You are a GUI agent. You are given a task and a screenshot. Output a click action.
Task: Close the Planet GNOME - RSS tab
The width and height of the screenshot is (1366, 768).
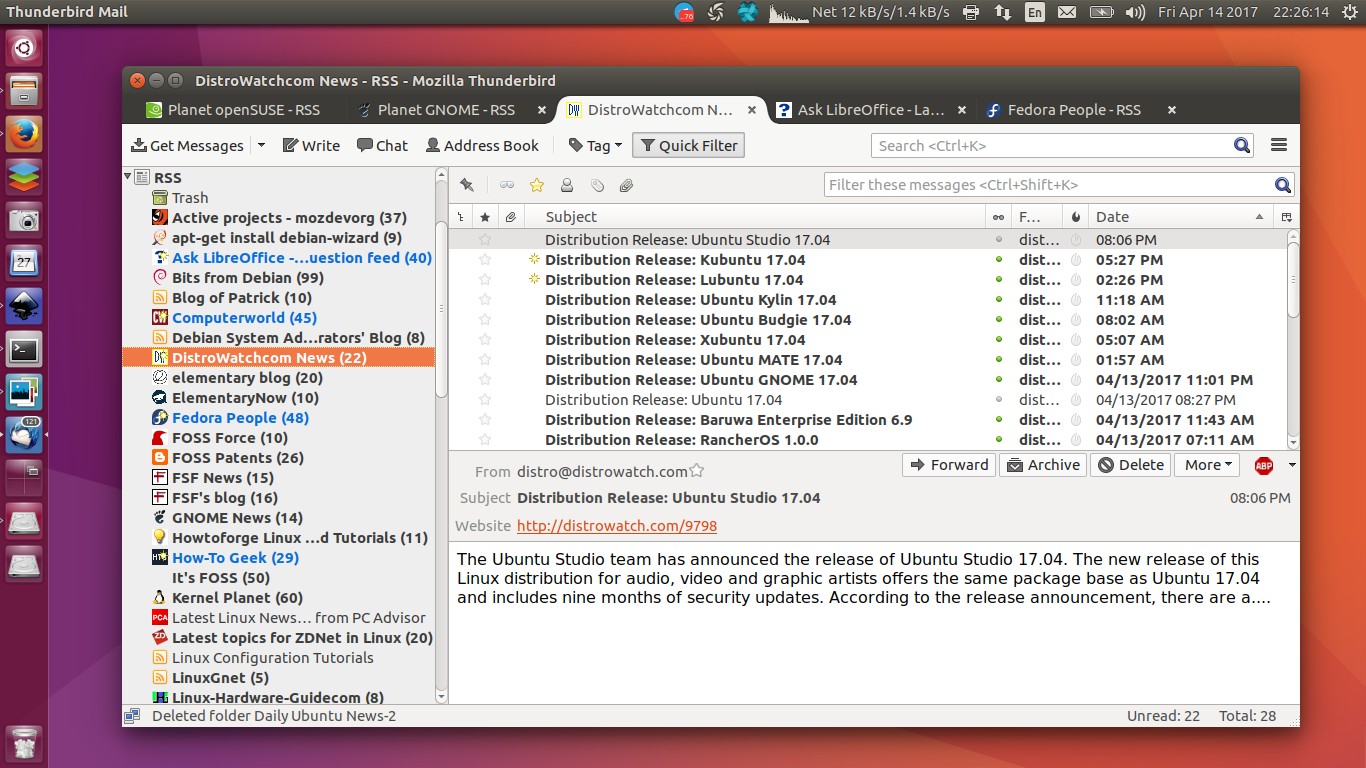pos(542,110)
